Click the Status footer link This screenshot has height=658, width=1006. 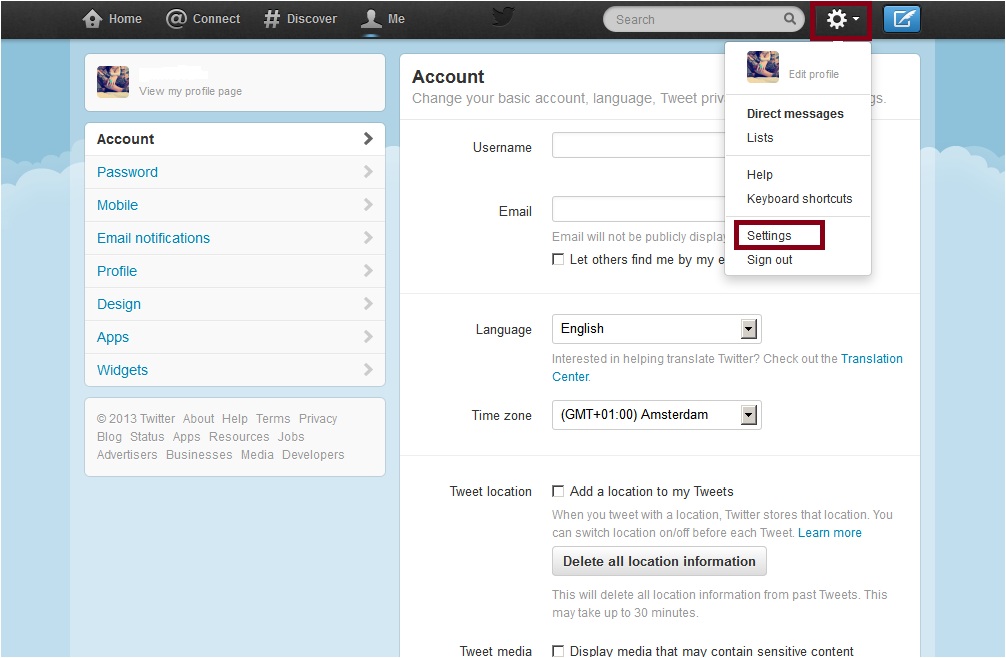tap(147, 437)
